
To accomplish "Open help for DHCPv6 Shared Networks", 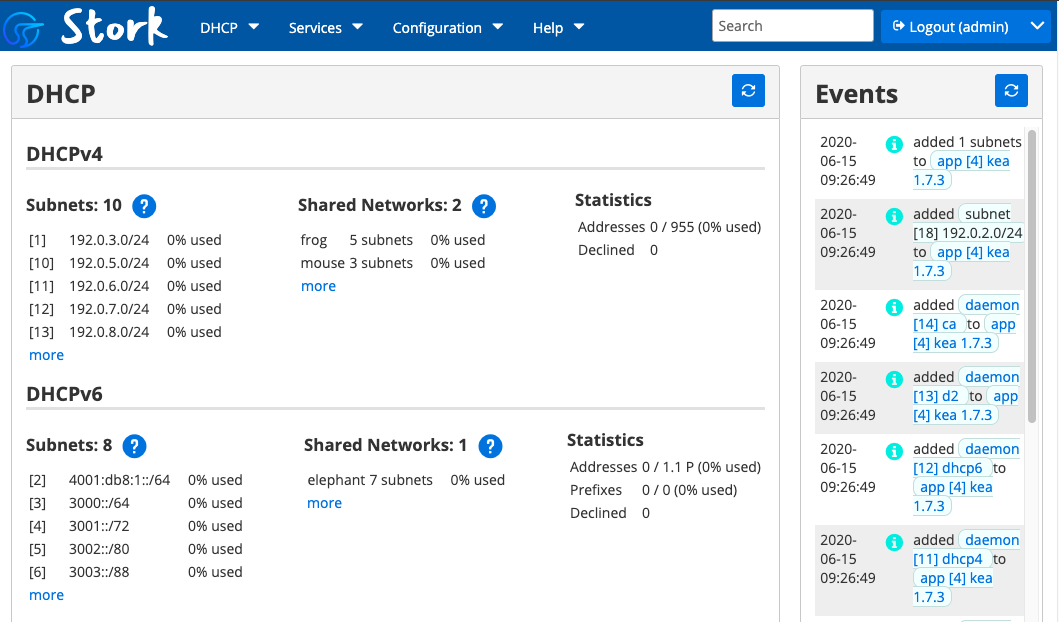I will point(490,446).
